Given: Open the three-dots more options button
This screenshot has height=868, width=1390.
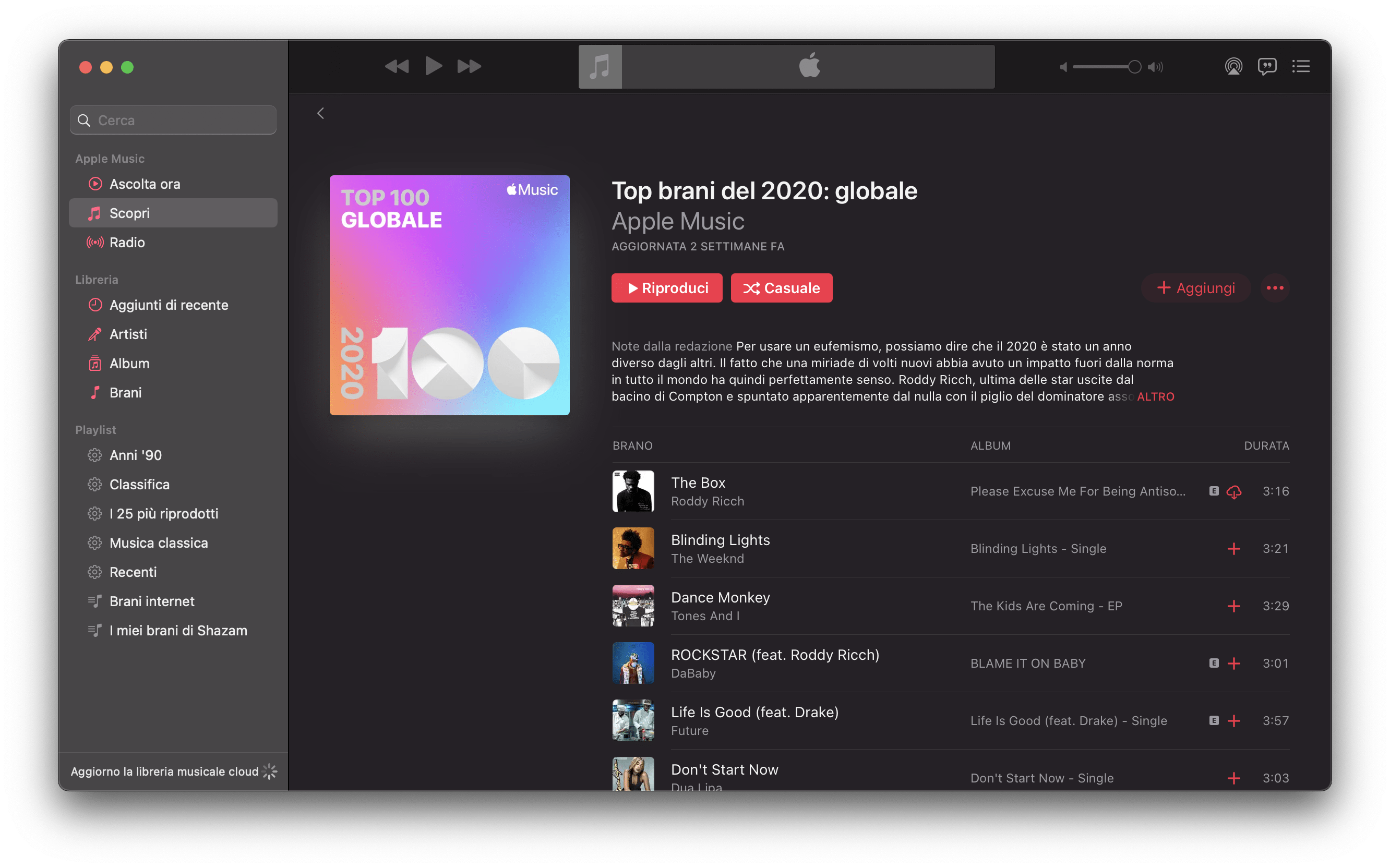Looking at the screenshot, I should click(x=1275, y=288).
